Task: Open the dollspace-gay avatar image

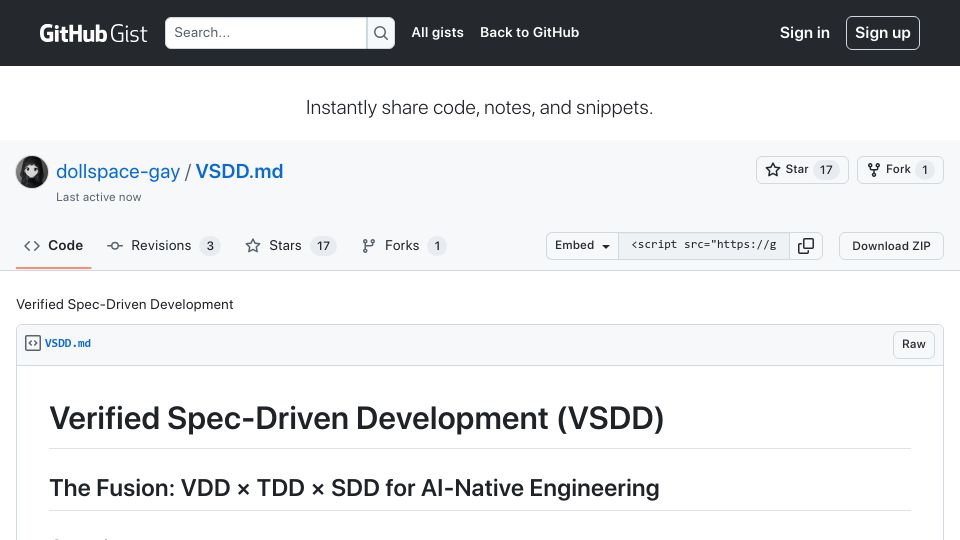Action: (32, 172)
